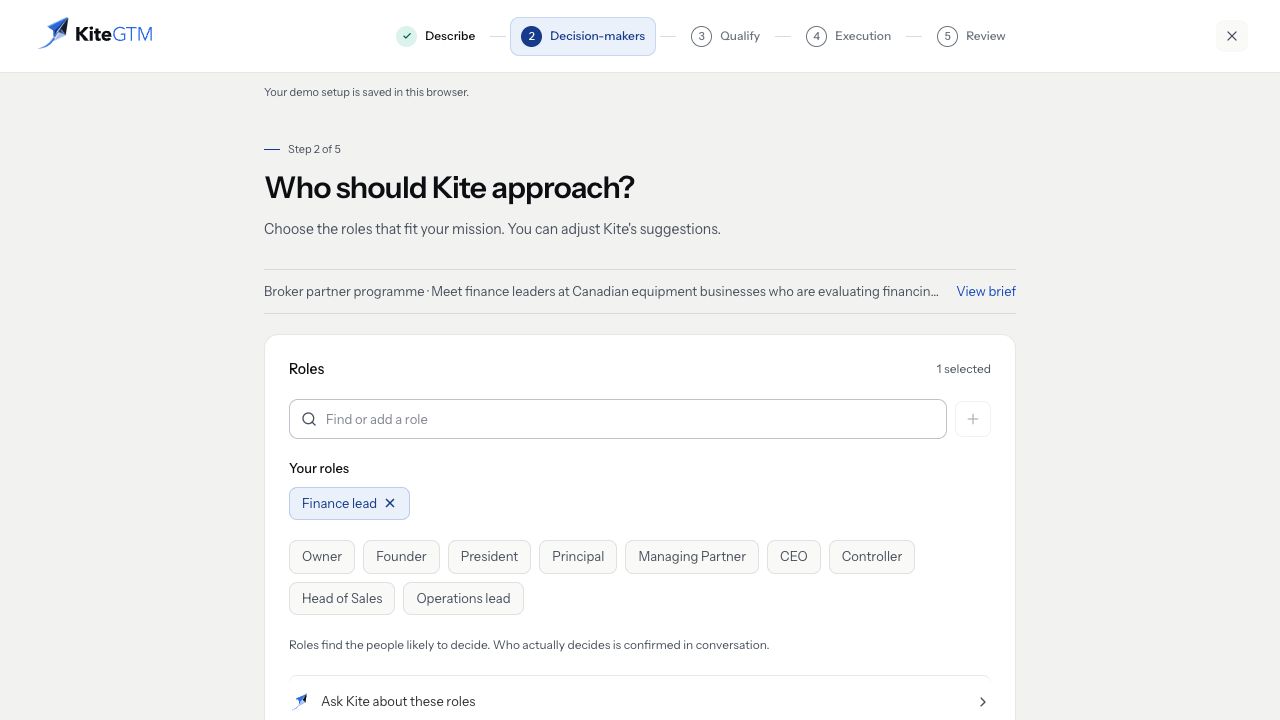
Task: Add the President role chip
Action: (489, 556)
